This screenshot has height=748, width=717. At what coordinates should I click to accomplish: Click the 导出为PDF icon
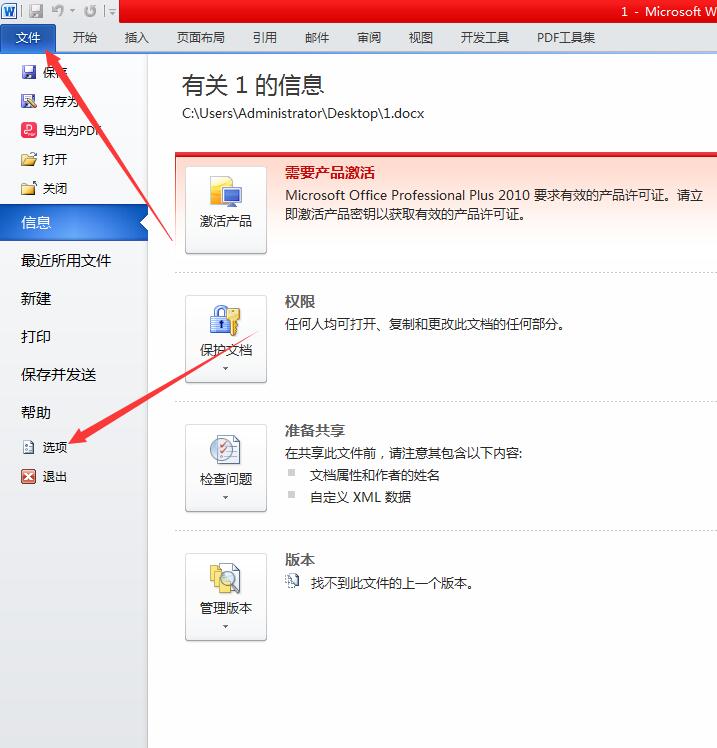29,130
